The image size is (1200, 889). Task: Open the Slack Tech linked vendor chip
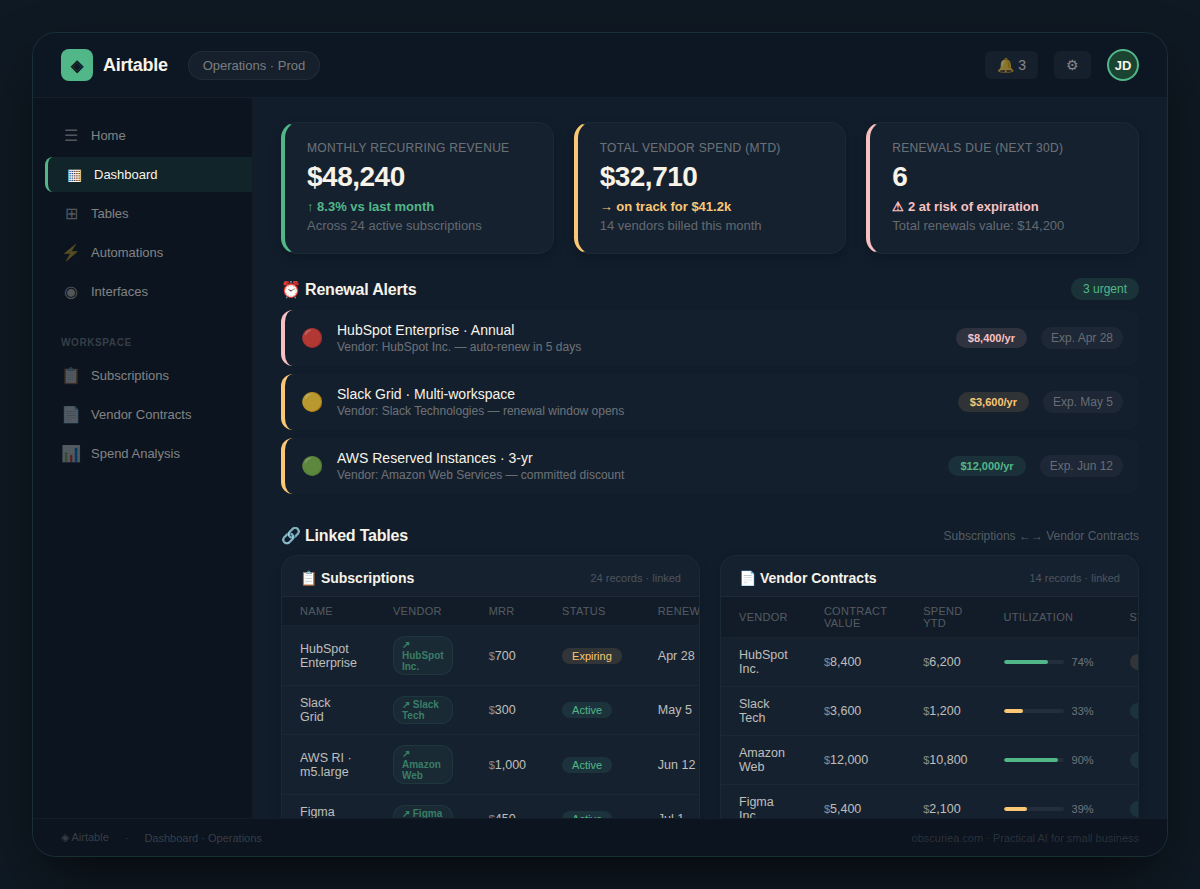pos(423,710)
